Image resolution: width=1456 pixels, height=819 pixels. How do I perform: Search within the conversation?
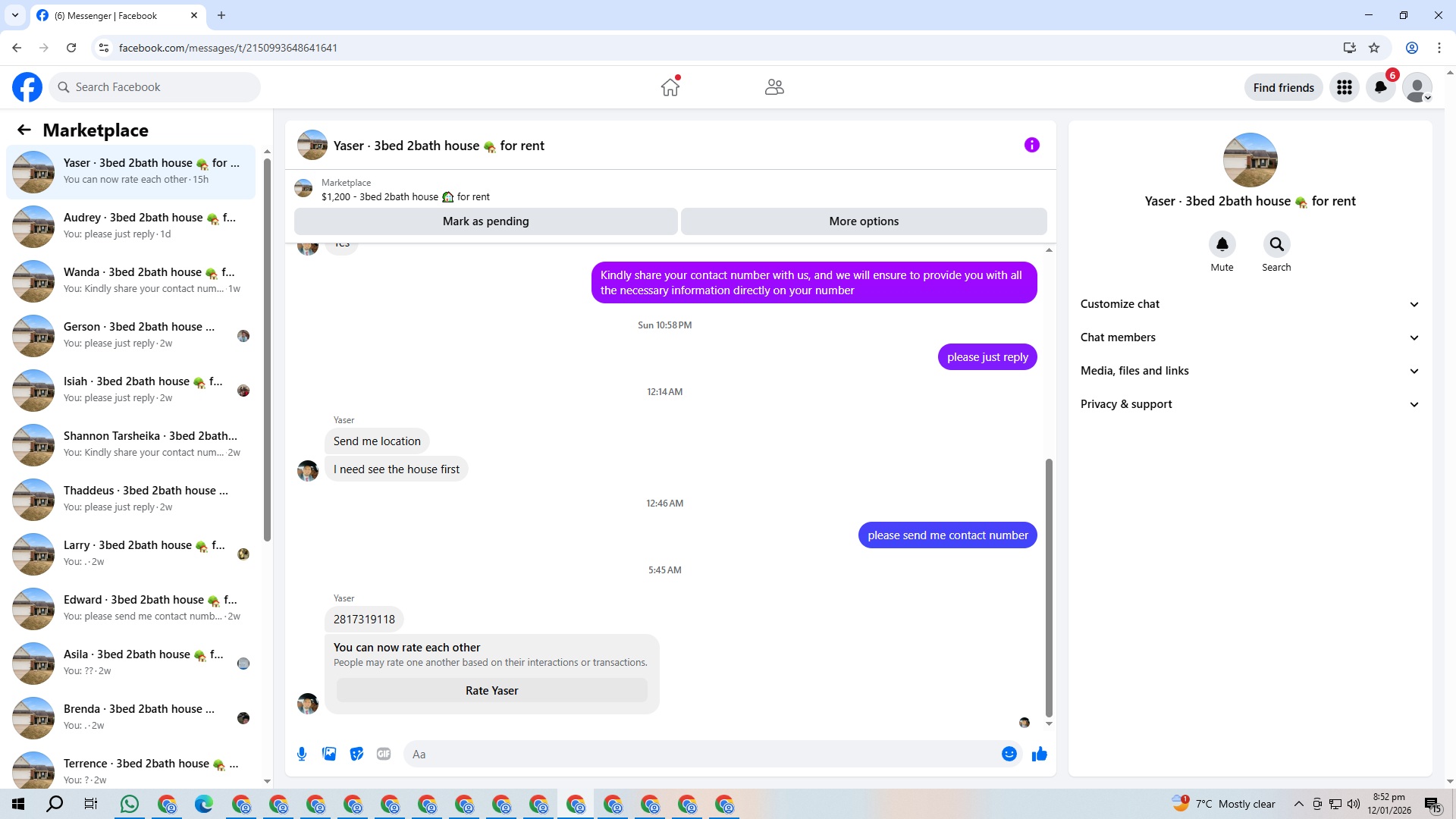pos(1276,245)
